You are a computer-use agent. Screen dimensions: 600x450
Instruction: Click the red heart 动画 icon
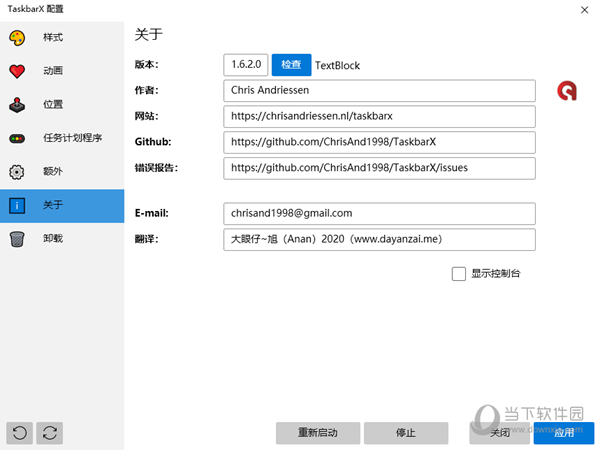(x=17, y=71)
